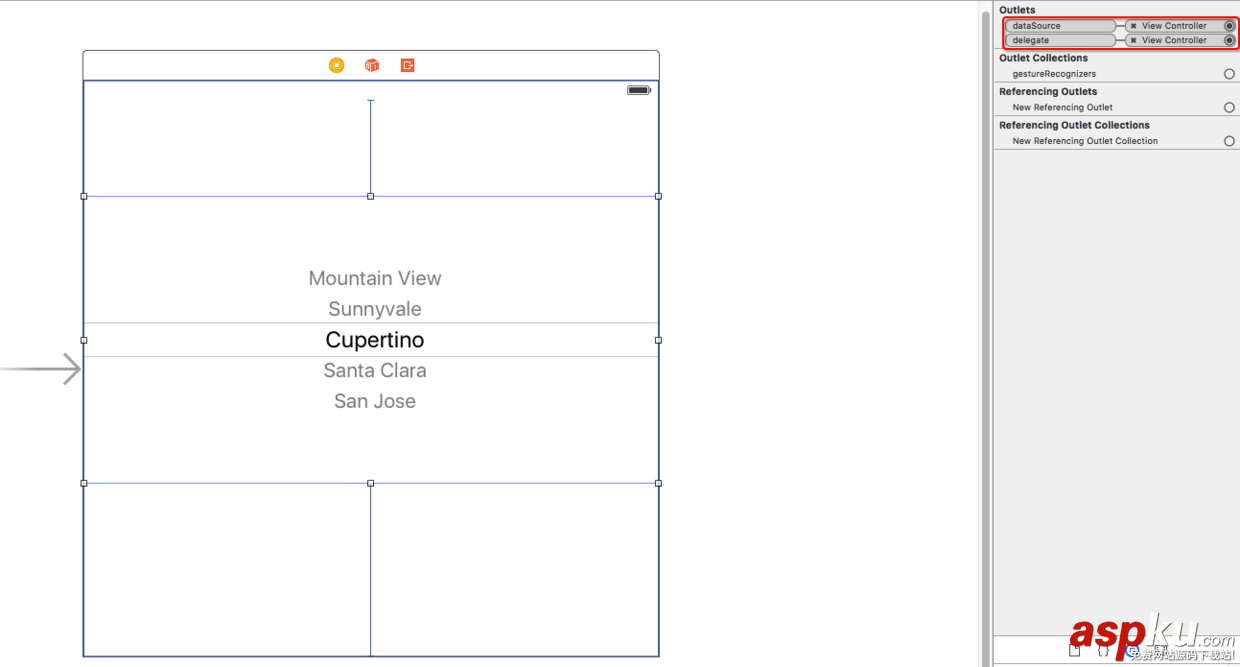The width and height of the screenshot is (1240, 667).
Task: Click the dataSource outlet connection circle
Action: pyautogui.click(x=1229, y=26)
